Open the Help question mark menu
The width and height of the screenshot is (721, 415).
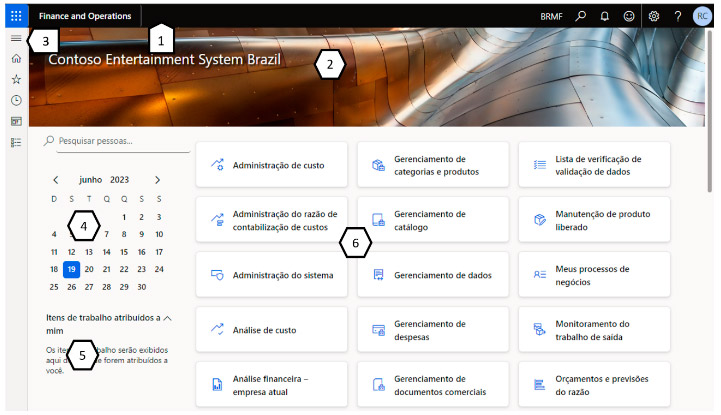pyautogui.click(x=678, y=16)
